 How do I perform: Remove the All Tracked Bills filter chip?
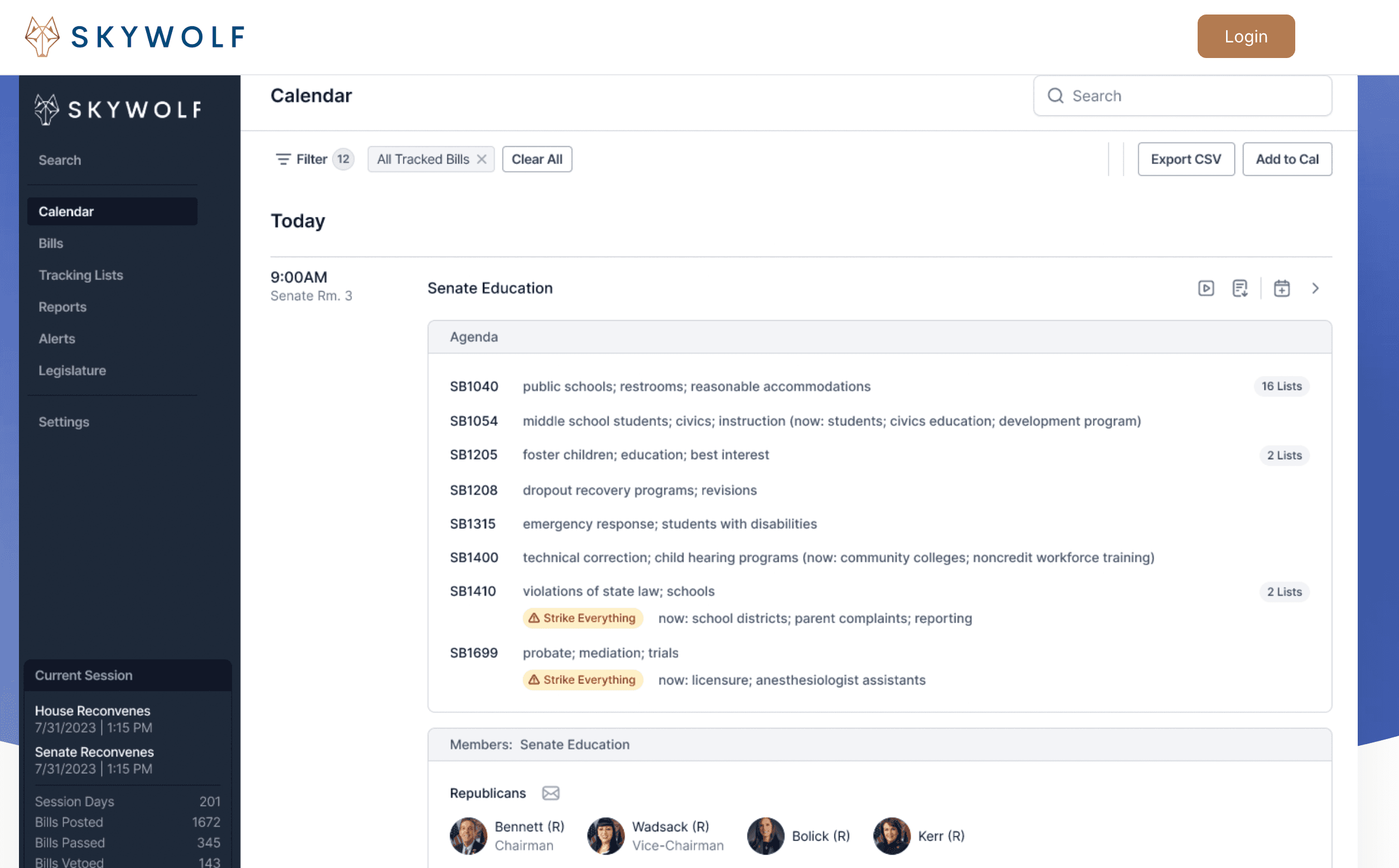482,159
